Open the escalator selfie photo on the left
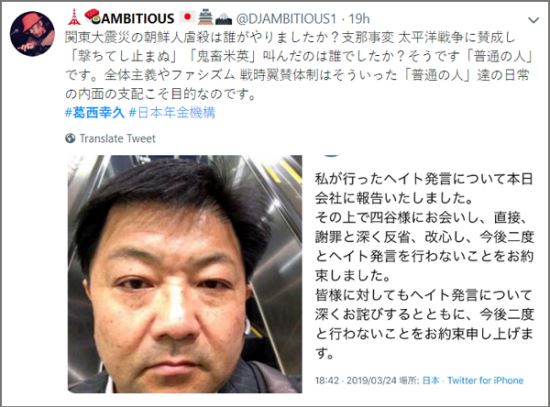The image size is (550, 407). pos(185,274)
